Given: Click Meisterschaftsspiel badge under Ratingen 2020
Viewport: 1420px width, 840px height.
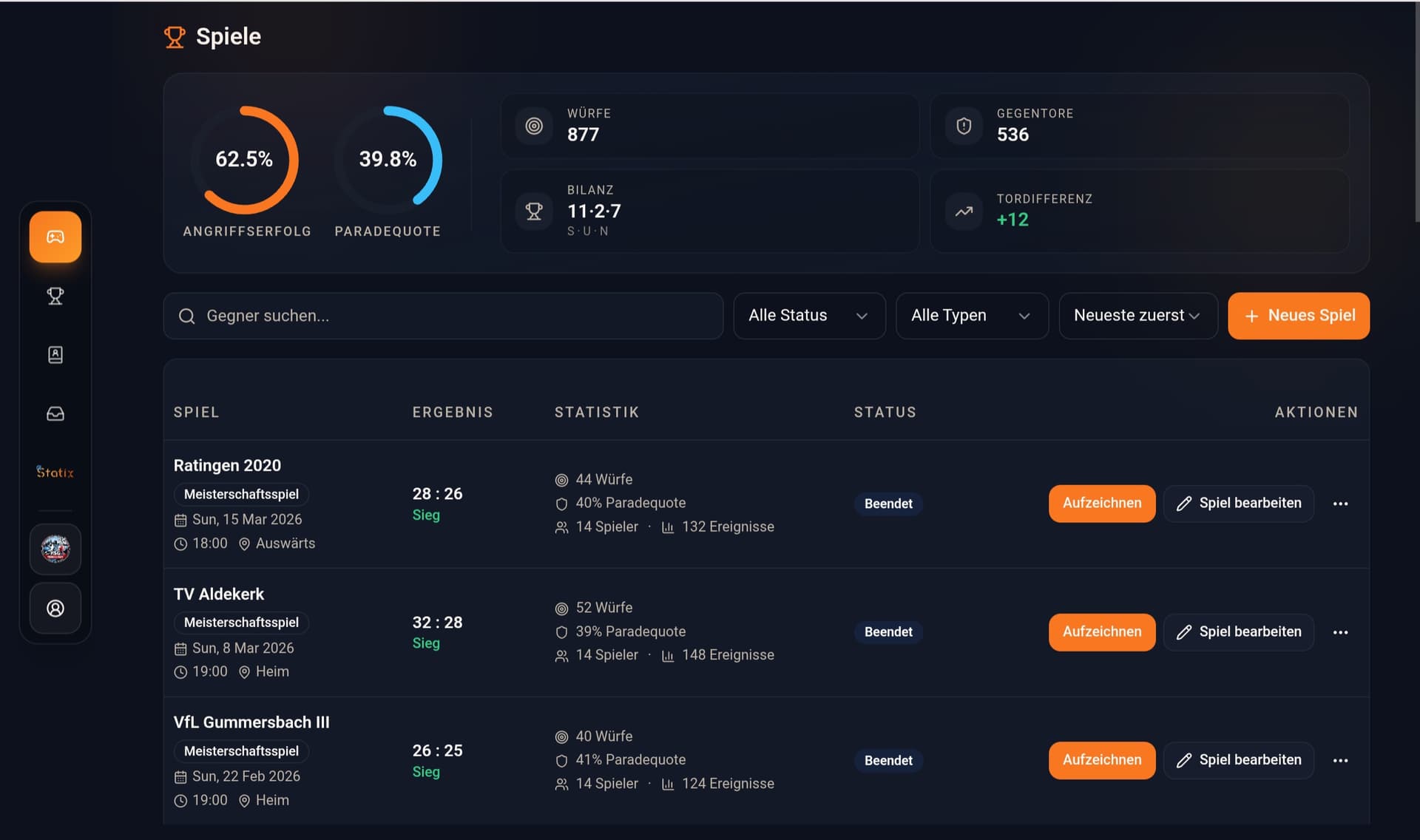Looking at the screenshot, I should pyautogui.click(x=241, y=494).
